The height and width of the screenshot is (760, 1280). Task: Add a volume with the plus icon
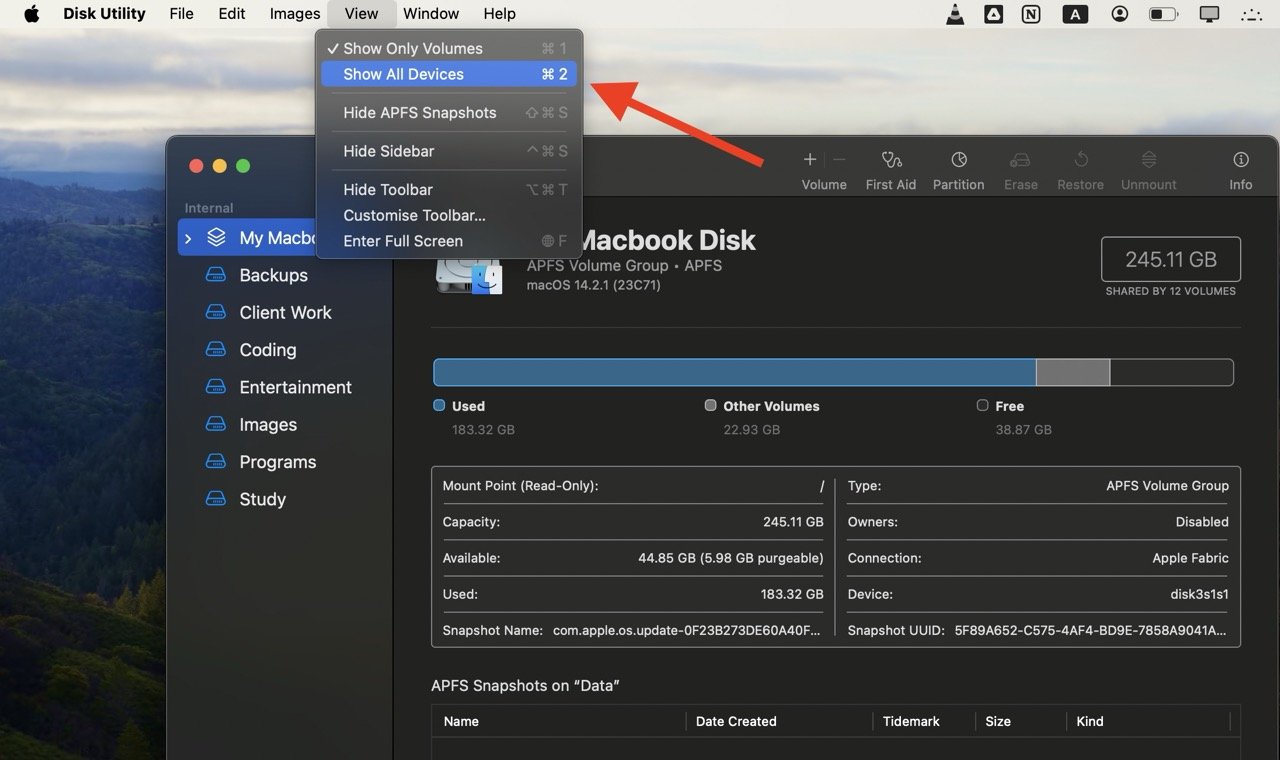pos(810,160)
